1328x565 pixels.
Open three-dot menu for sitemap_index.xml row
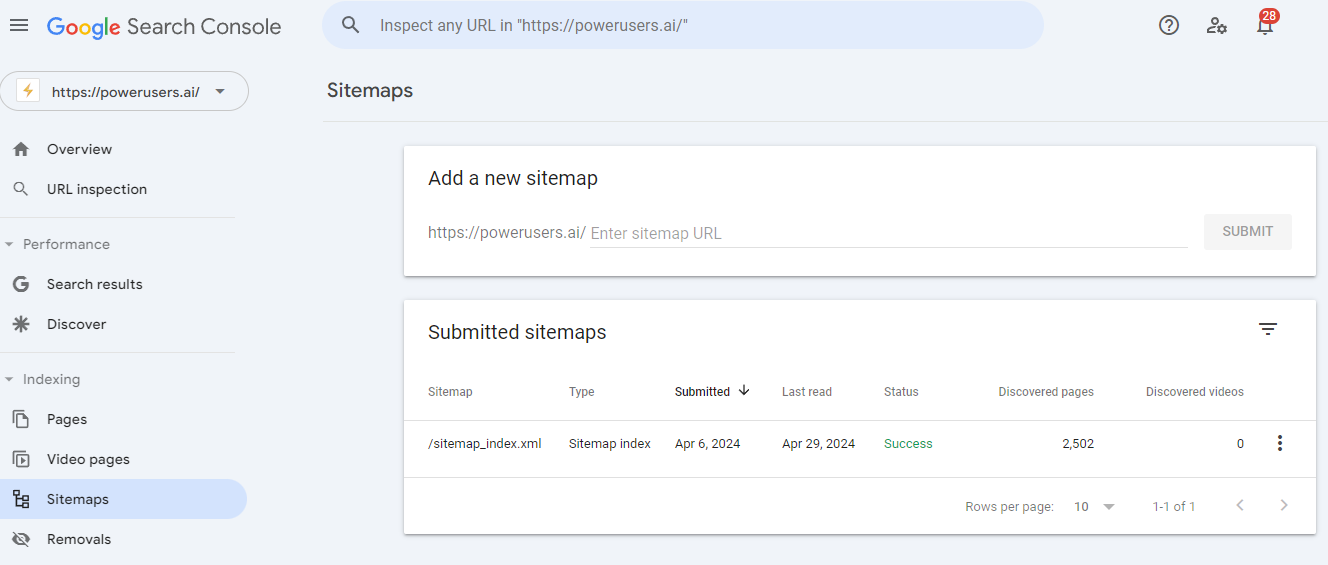point(1280,443)
